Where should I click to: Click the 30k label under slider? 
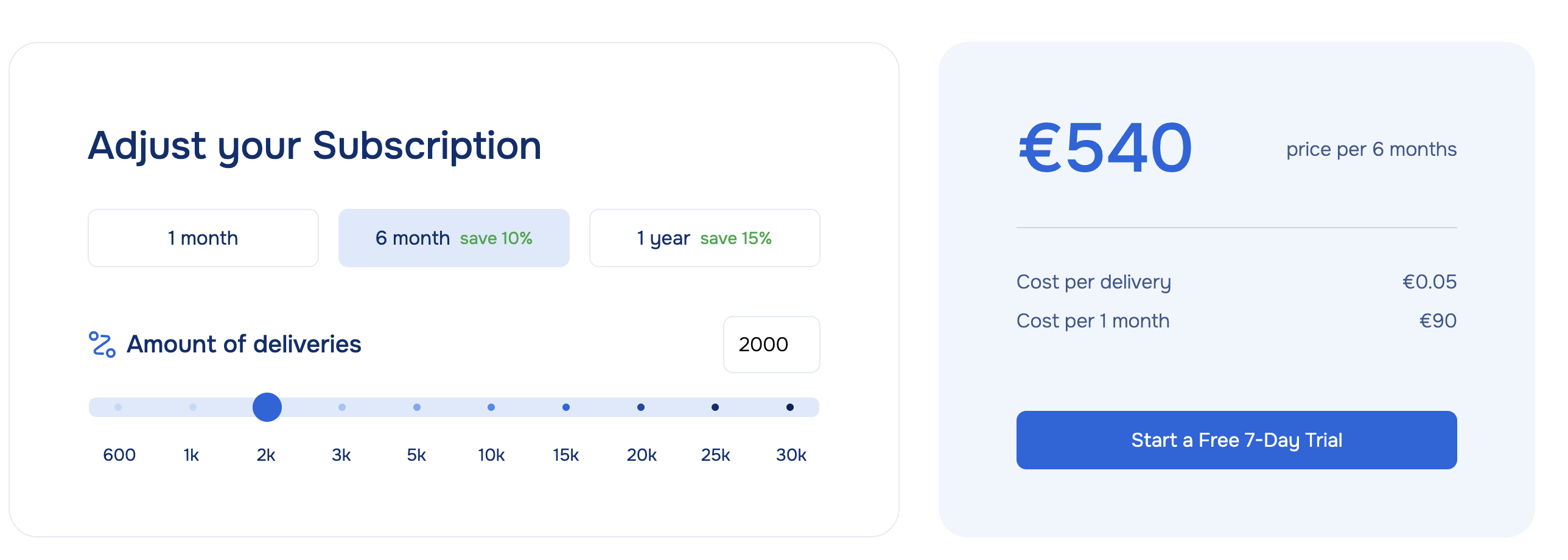[791, 455]
